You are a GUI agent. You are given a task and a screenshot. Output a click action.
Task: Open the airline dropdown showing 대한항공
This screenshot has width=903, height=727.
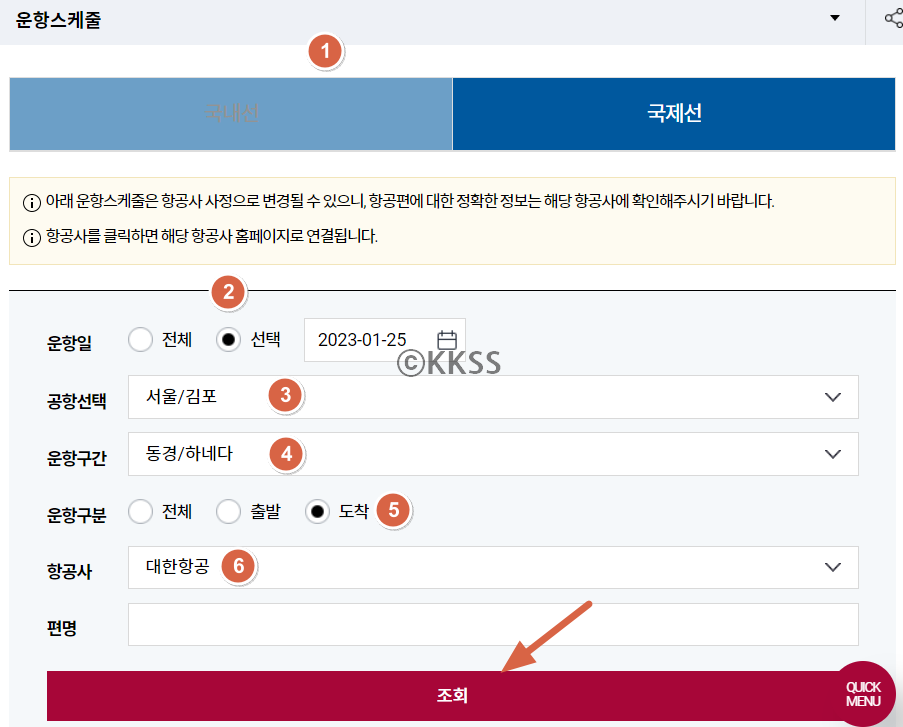pyautogui.click(x=400, y=567)
